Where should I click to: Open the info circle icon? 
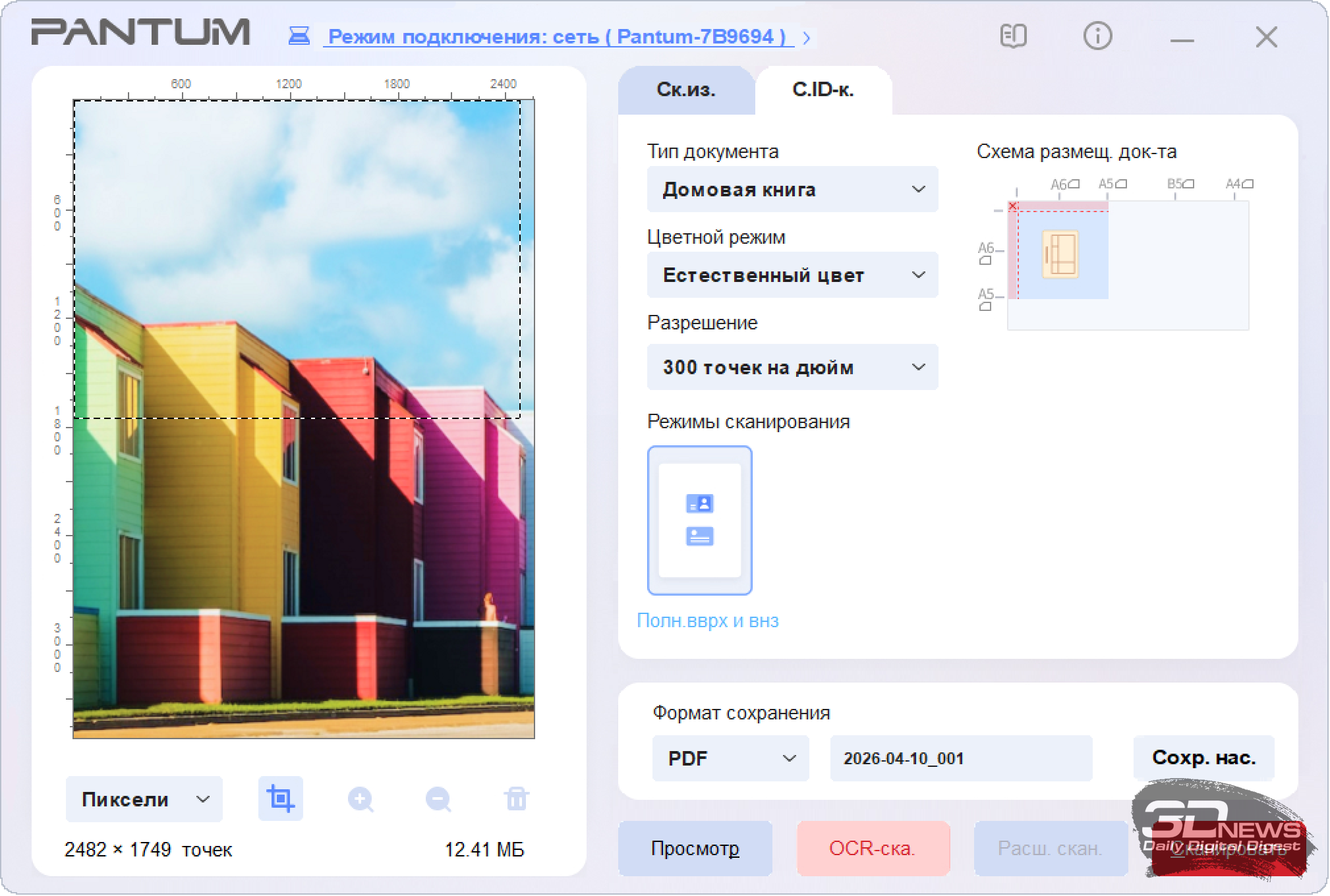[1097, 36]
